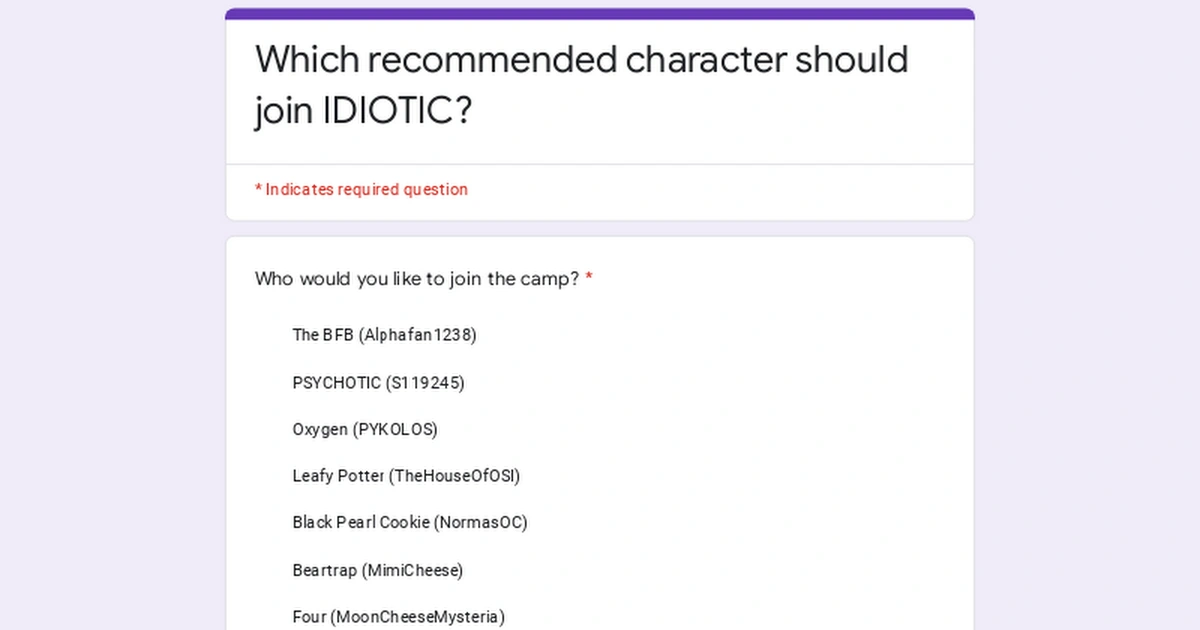The image size is (1200, 630).
Task: Pick Leafy Potter (TheHouseOfOSI) option
Action: [x=406, y=476]
